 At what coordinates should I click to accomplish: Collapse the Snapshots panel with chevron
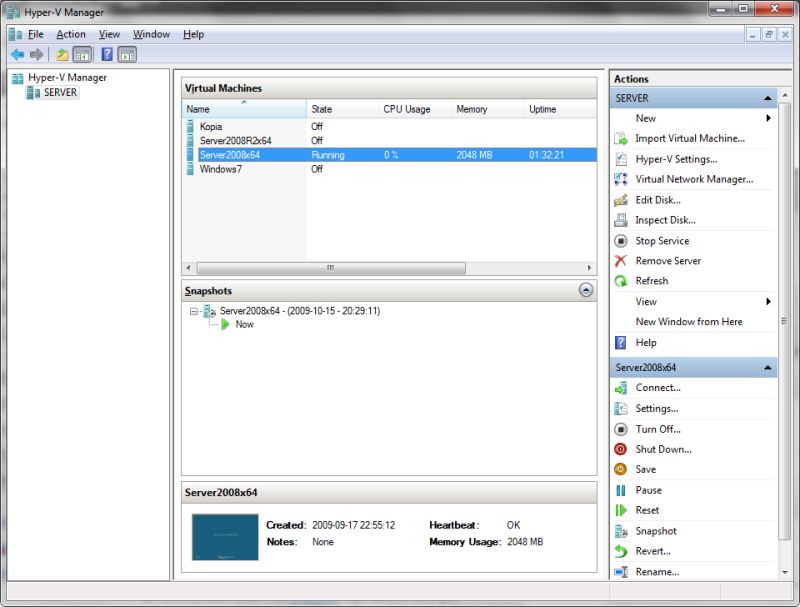[x=586, y=291]
